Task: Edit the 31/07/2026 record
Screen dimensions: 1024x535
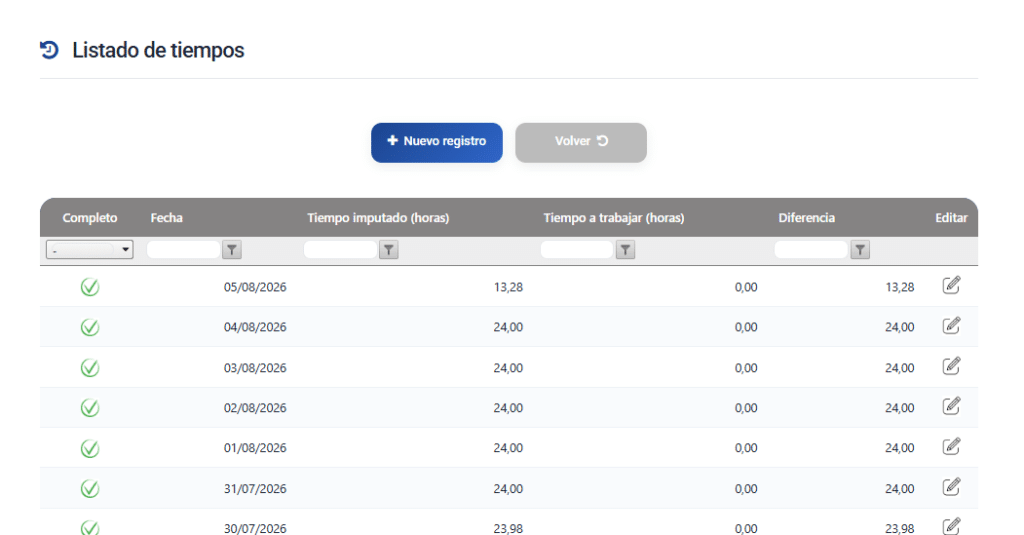Action: coord(952,487)
